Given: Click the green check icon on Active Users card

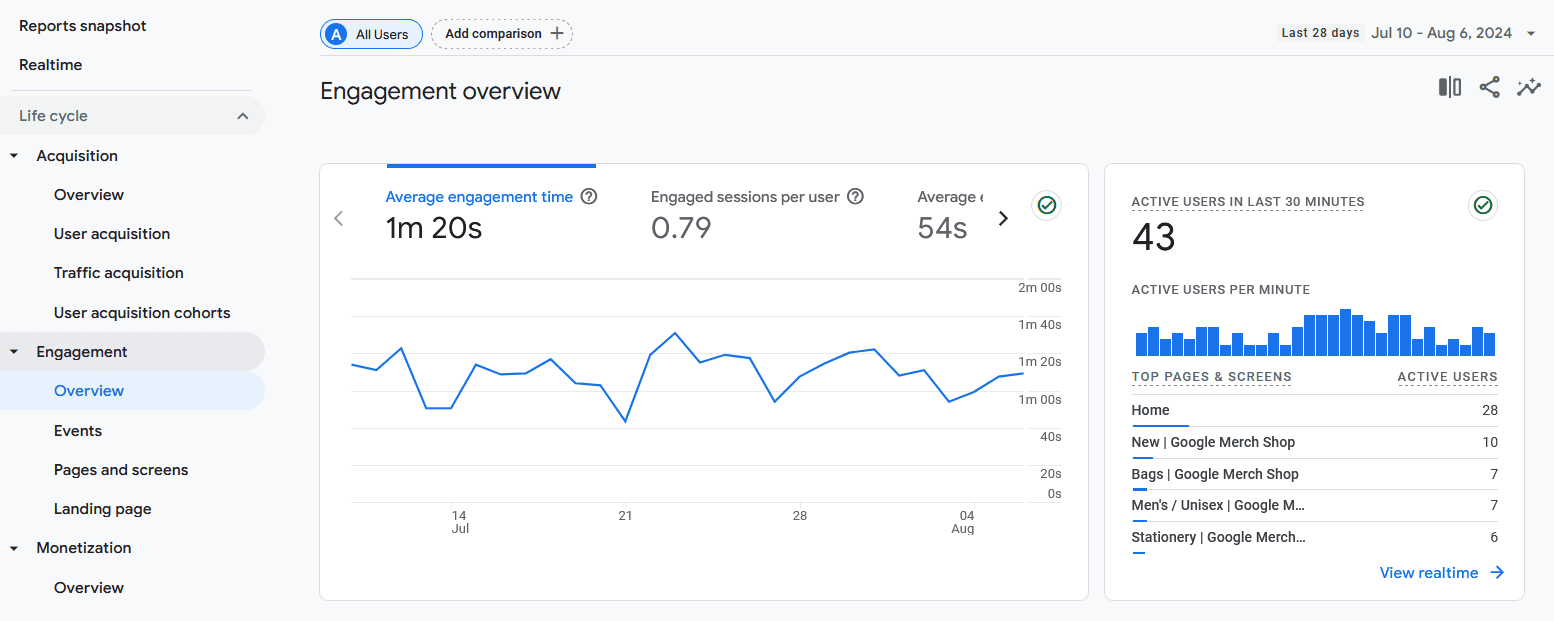Looking at the screenshot, I should pos(1482,205).
